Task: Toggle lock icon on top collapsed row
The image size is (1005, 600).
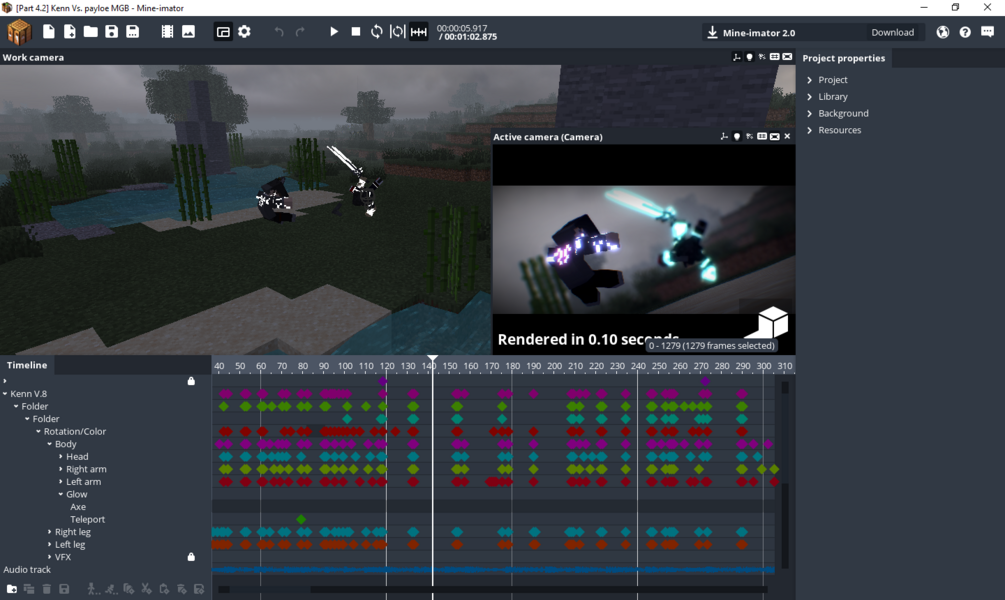Action: pos(191,381)
